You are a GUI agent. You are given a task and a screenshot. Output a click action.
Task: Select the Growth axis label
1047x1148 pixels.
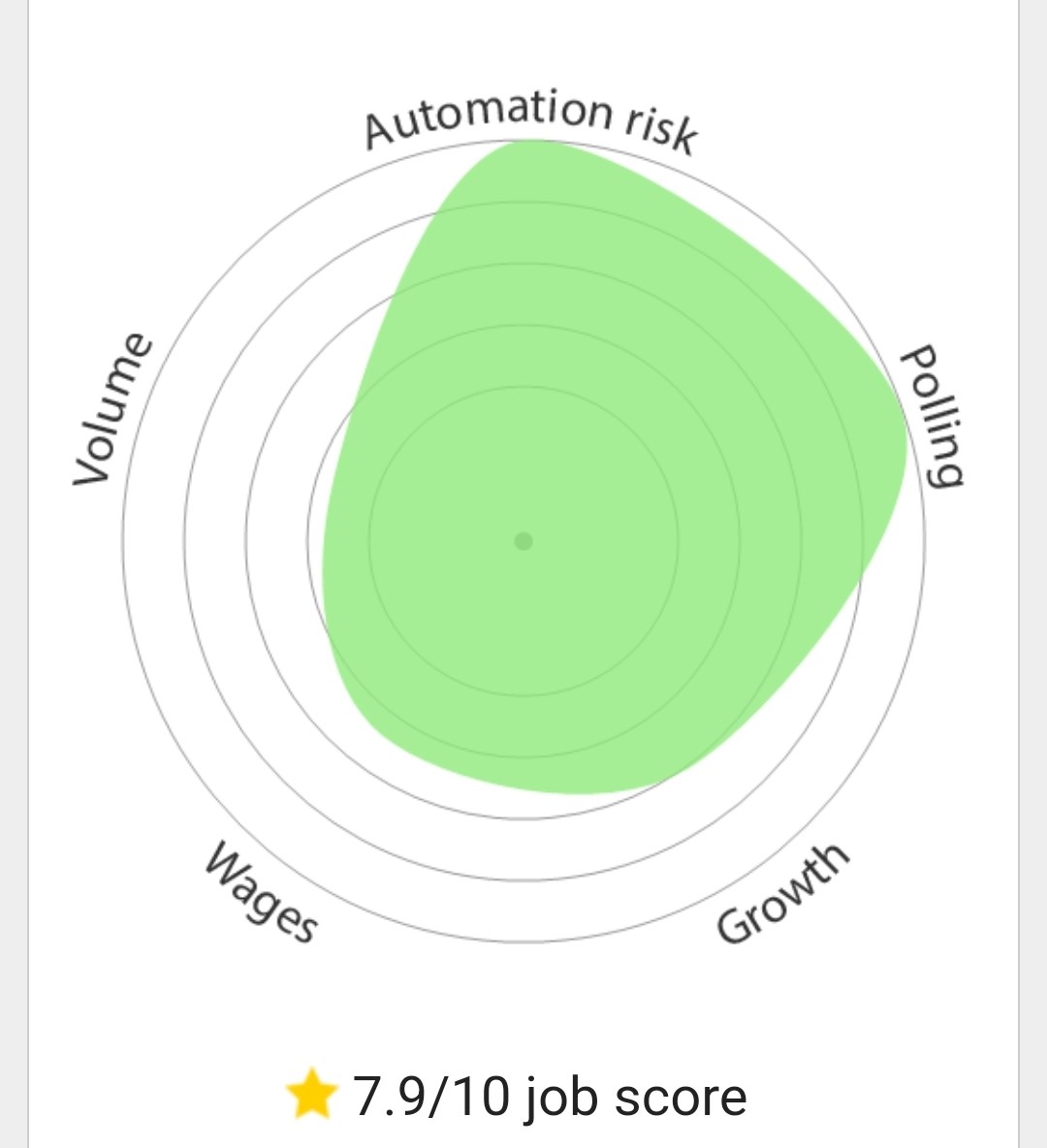[x=782, y=893]
